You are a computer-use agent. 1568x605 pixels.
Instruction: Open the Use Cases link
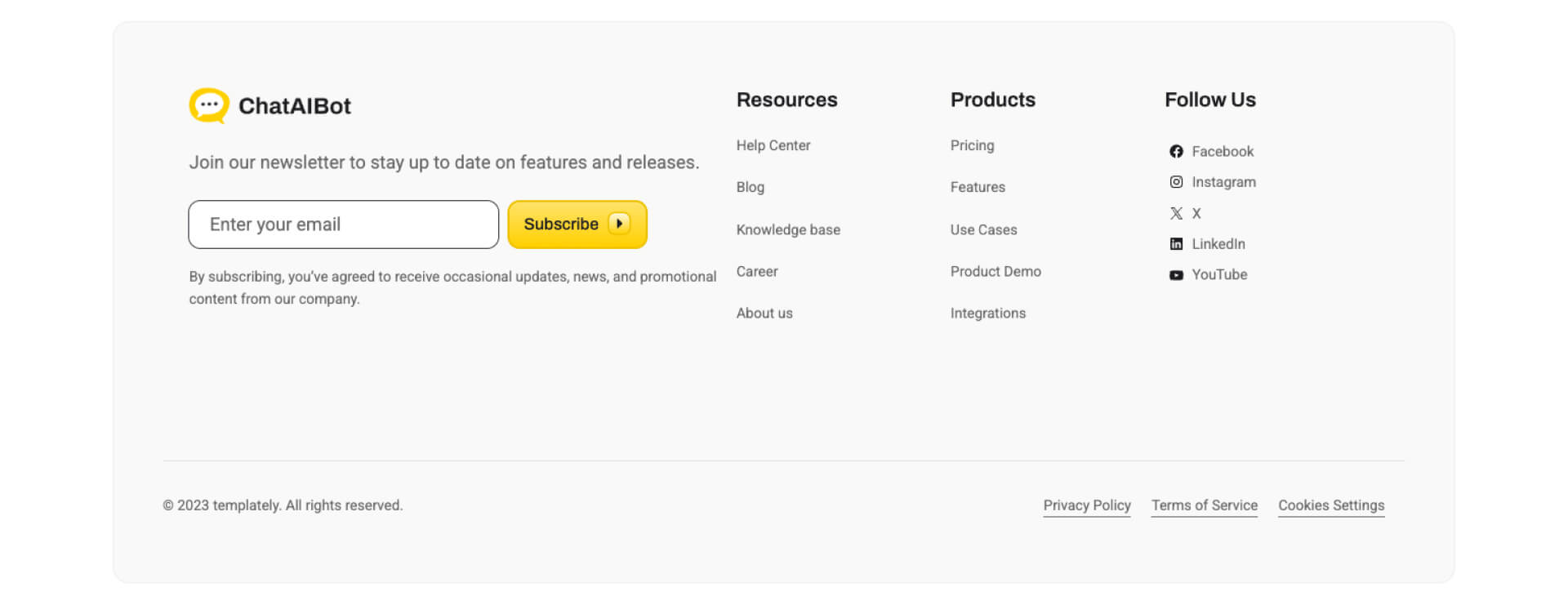click(x=983, y=229)
